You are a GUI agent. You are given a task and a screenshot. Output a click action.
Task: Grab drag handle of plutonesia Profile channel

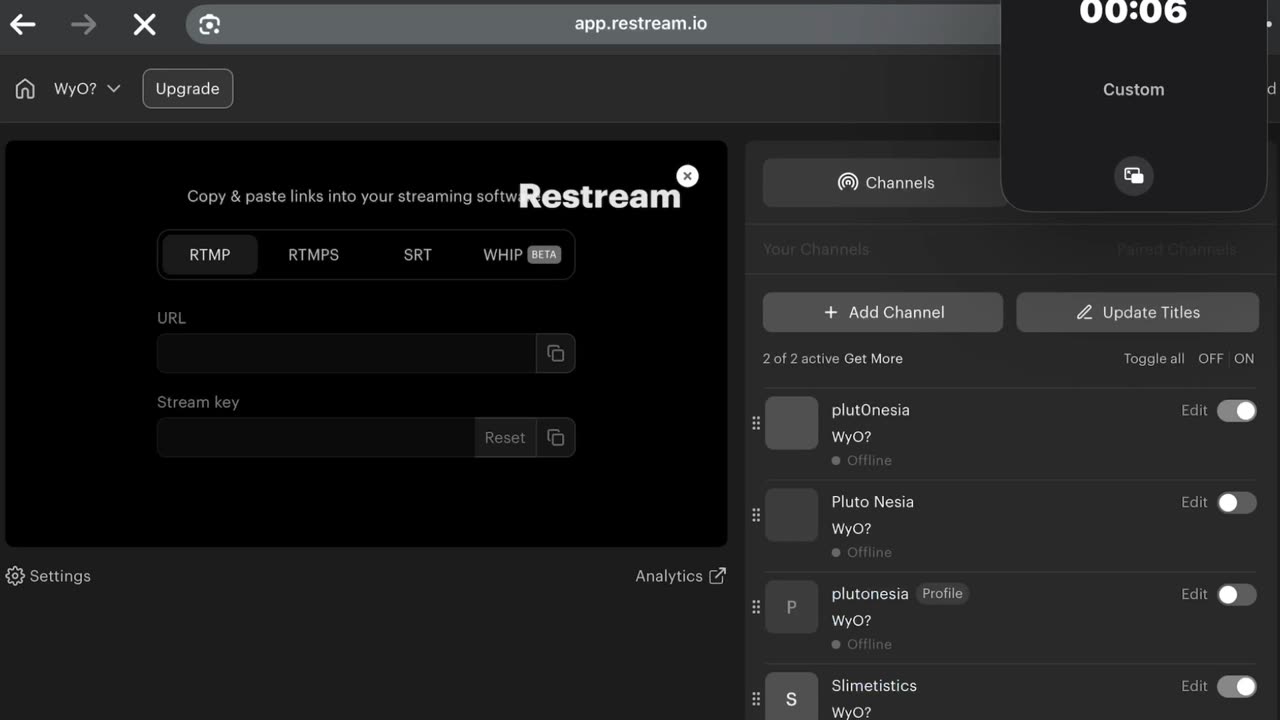[756, 607]
